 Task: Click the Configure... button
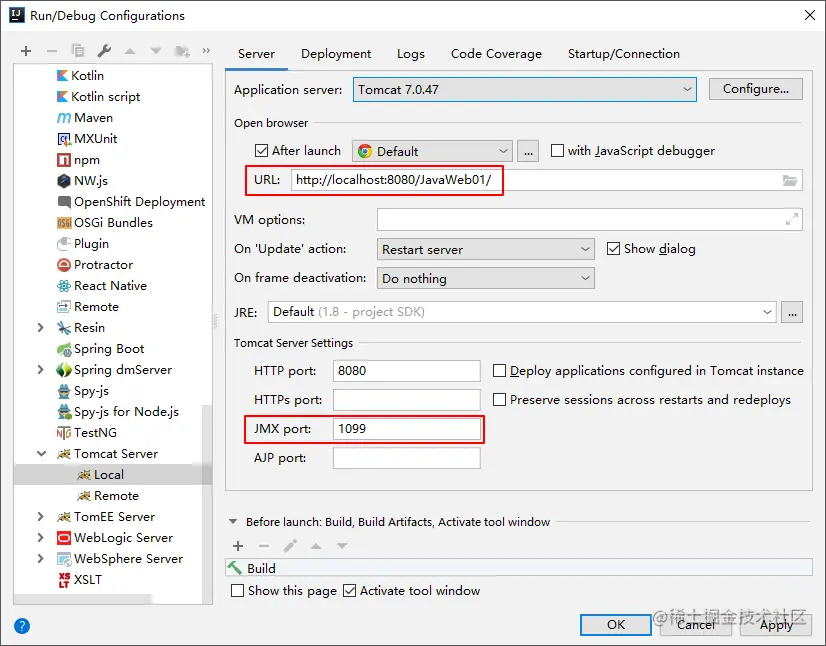pos(755,89)
